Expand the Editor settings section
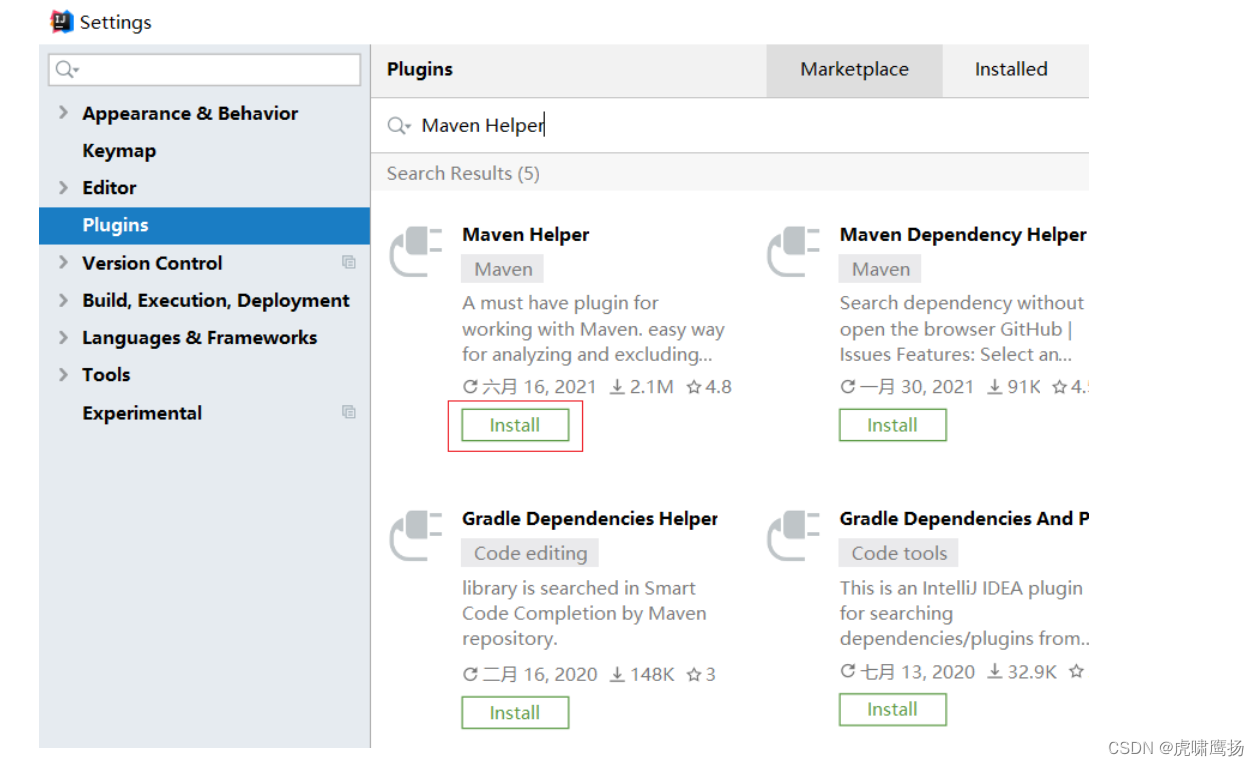 click(x=63, y=187)
